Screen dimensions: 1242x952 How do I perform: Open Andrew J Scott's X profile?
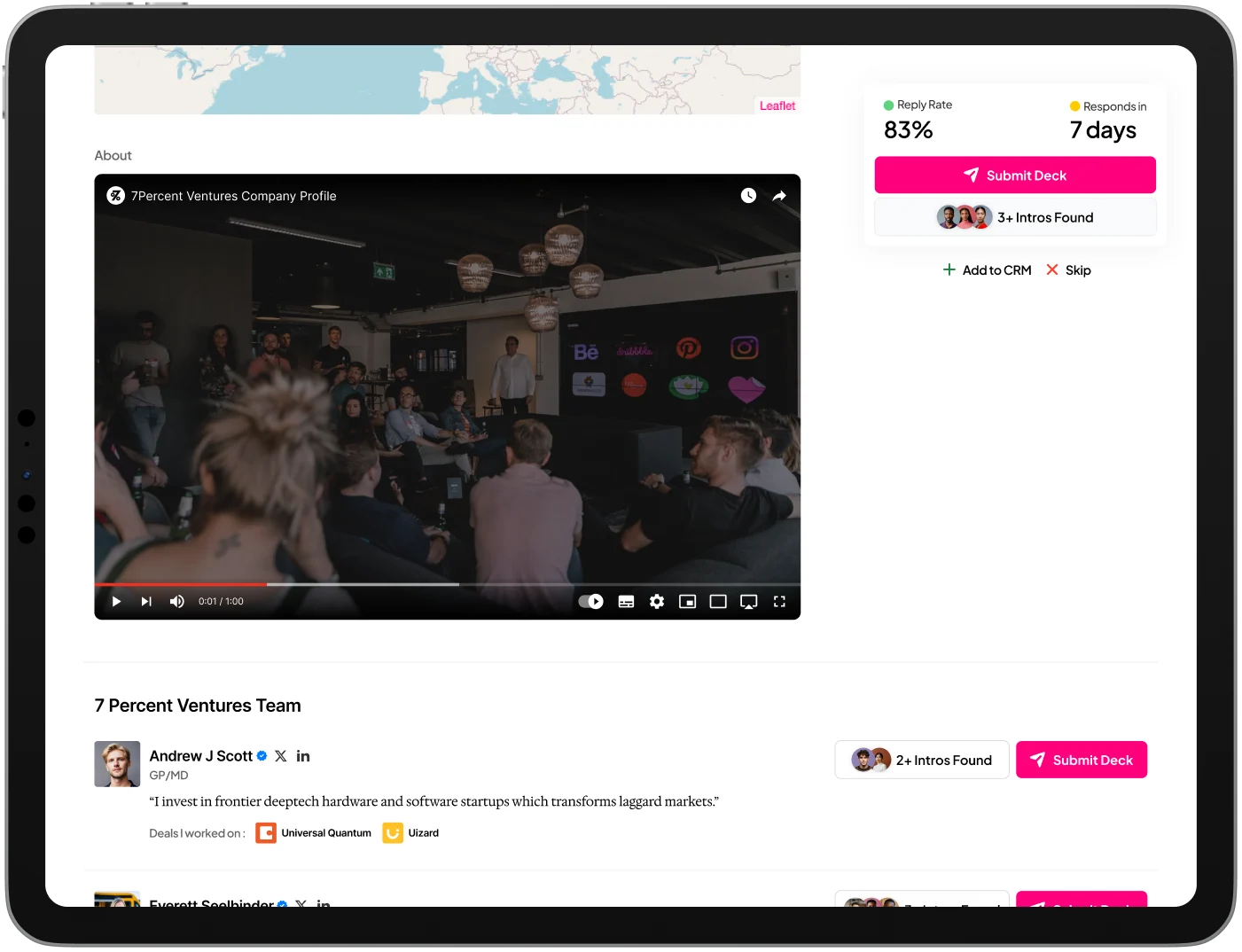coord(281,756)
